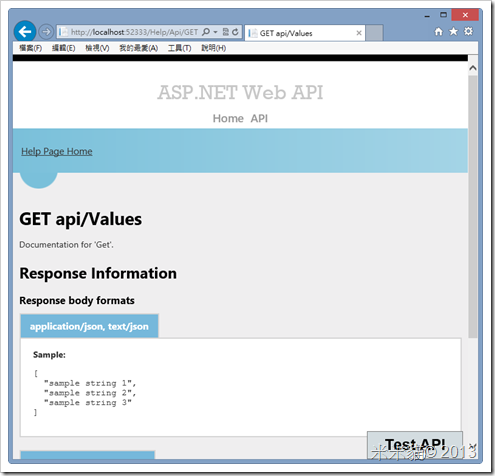Viewport: 495px width, 476px height.
Task: Close the GET api/Values tab
Action: click(359, 33)
